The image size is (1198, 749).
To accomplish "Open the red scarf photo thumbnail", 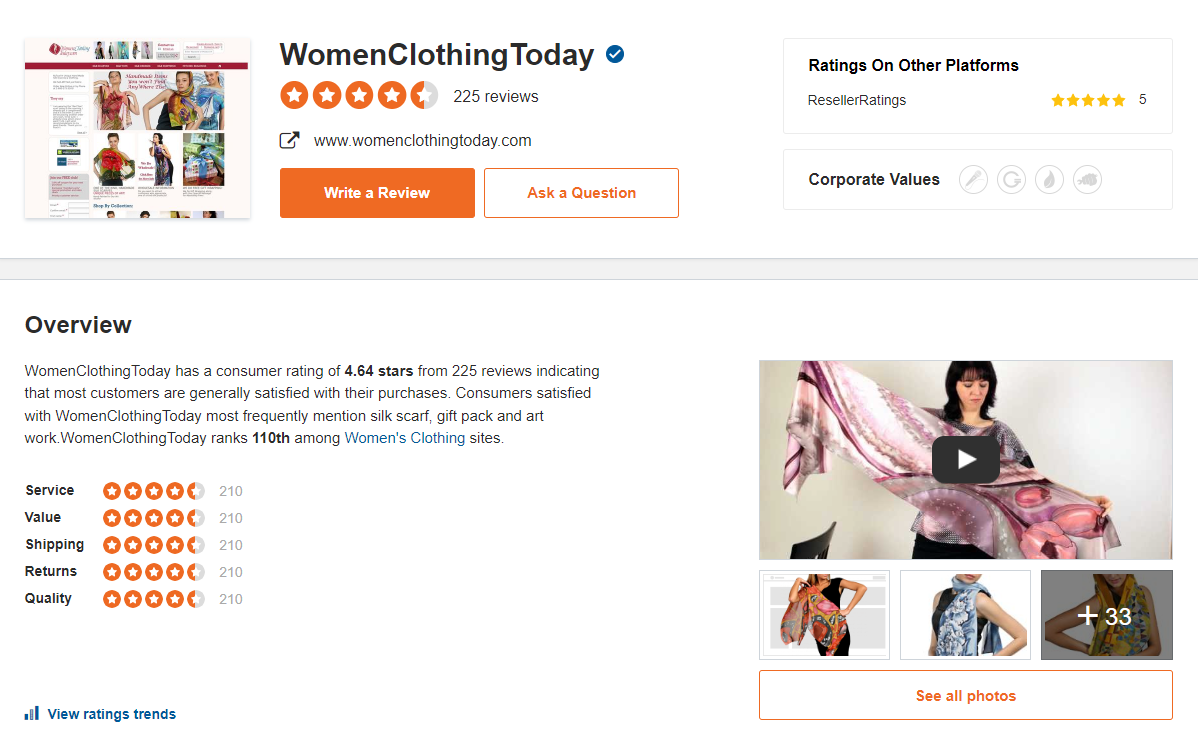I will coord(824,615).
